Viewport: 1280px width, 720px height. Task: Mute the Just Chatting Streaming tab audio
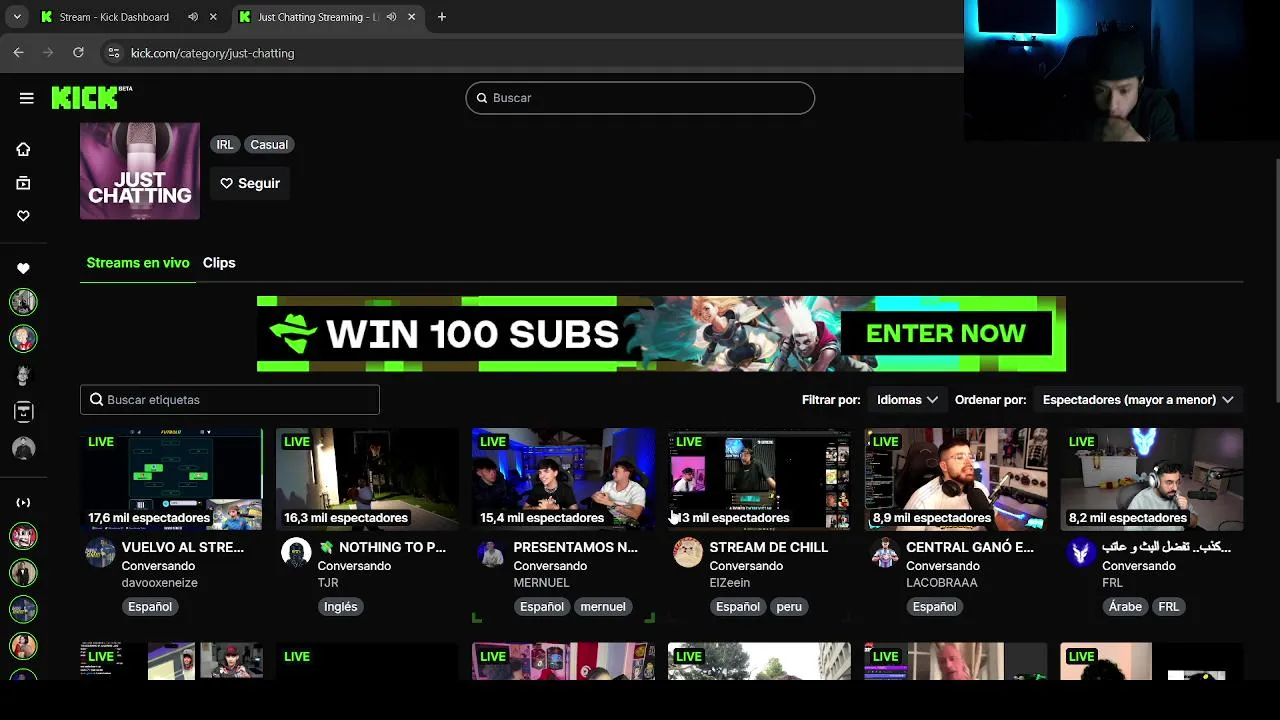(391, 17)
